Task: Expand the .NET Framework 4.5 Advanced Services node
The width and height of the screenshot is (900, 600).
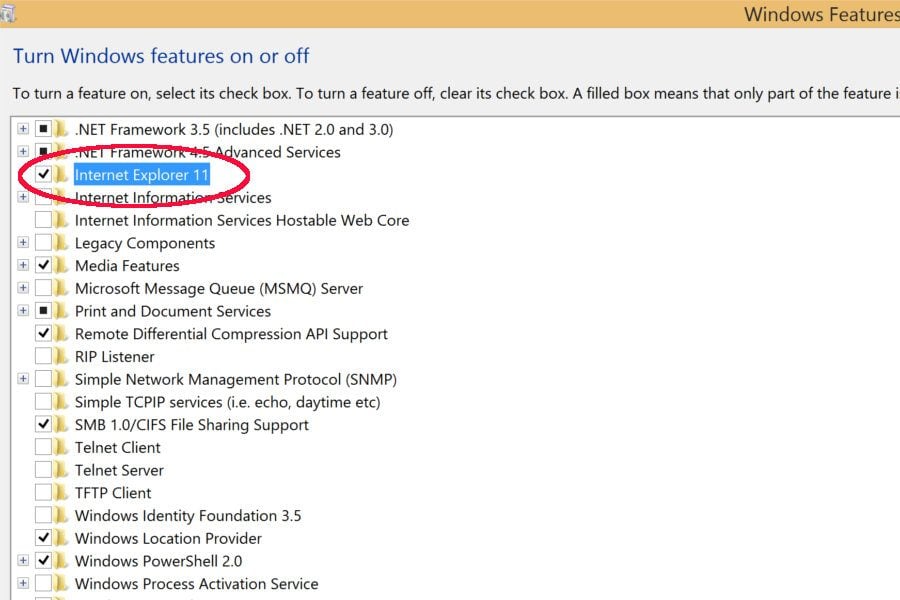Action: (23, 152)
